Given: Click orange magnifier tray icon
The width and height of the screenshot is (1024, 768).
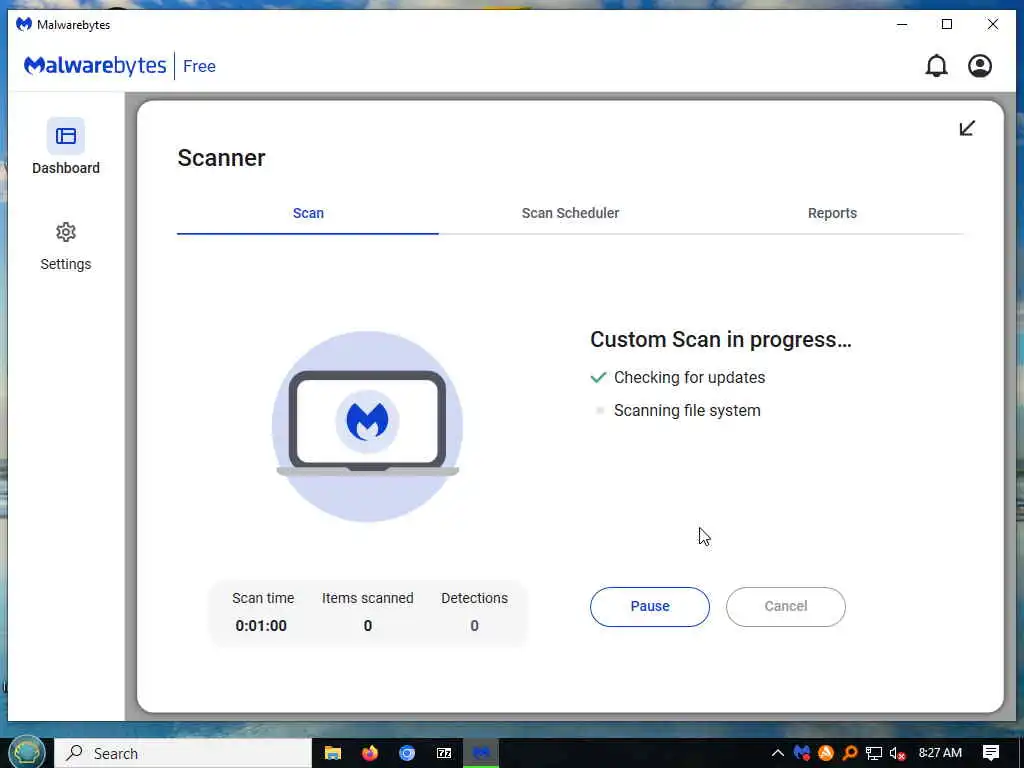Looking at the screenshot, I should click(x=850, y=753).
